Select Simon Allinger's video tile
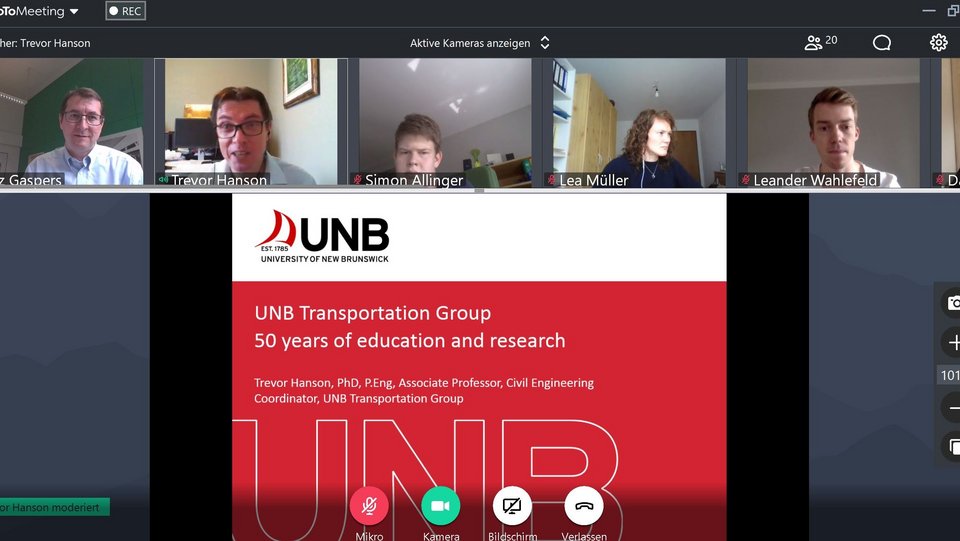The height and width of the screenshot is (541, 960). [445, 122]
